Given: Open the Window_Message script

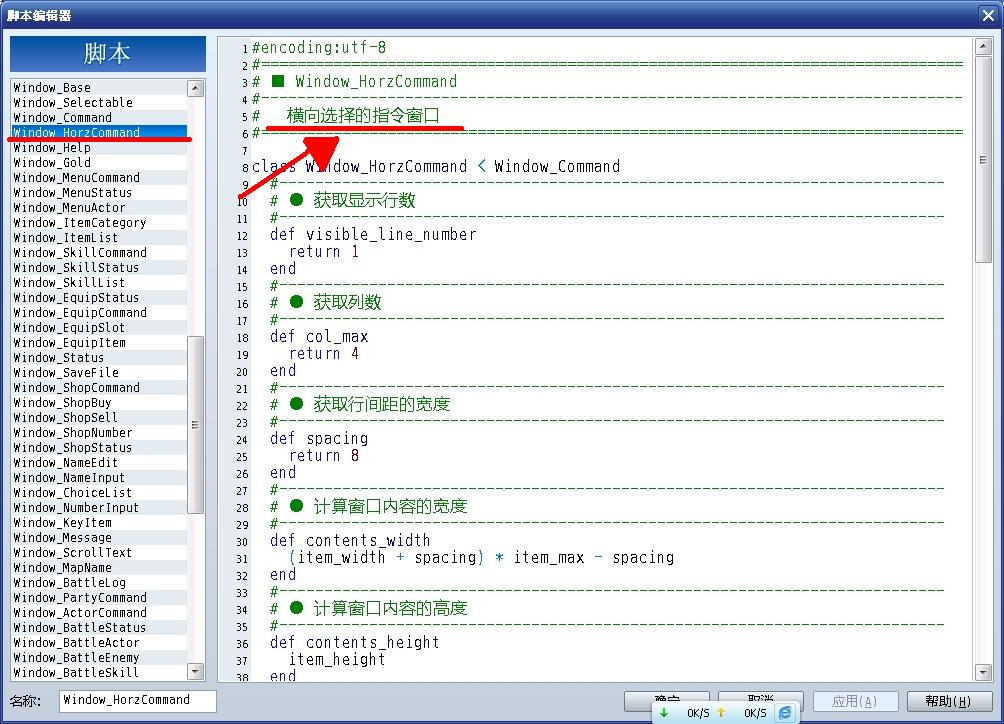Looking at the screenshot, I should 99,538.
